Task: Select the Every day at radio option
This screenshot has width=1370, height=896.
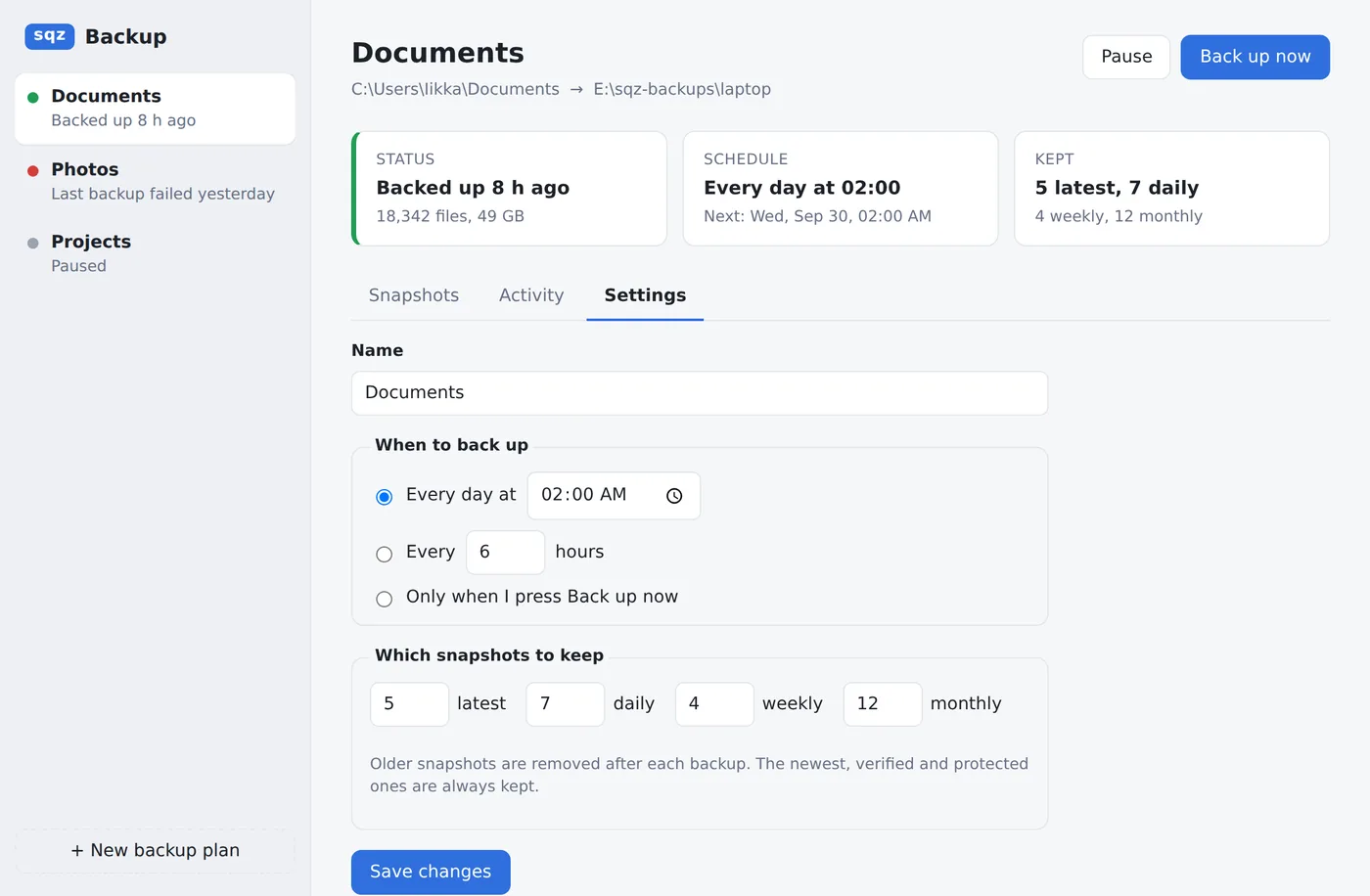Action: (385, 497)
